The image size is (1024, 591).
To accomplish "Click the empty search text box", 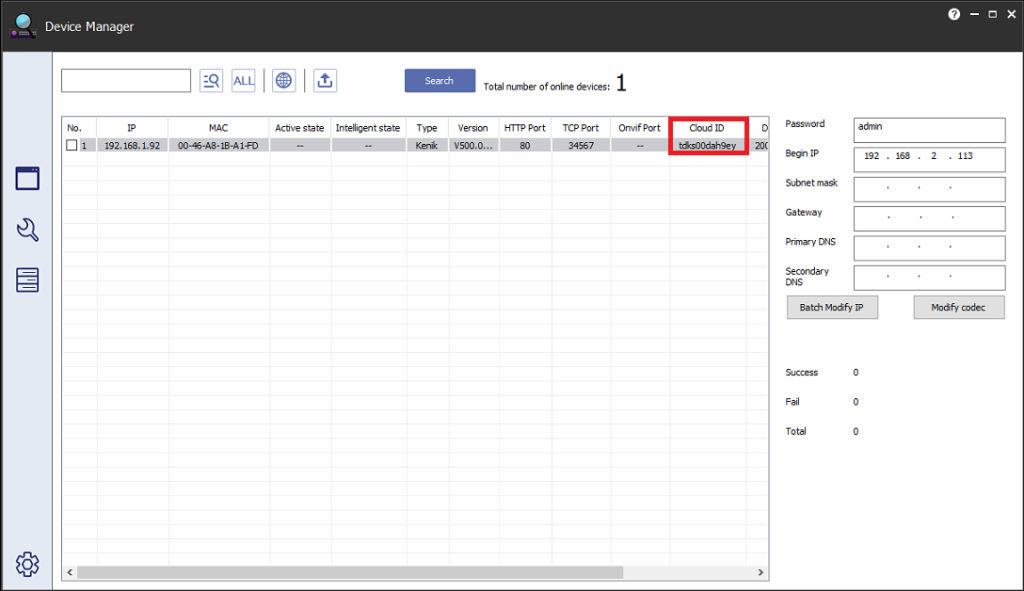I will click(126, 81).
